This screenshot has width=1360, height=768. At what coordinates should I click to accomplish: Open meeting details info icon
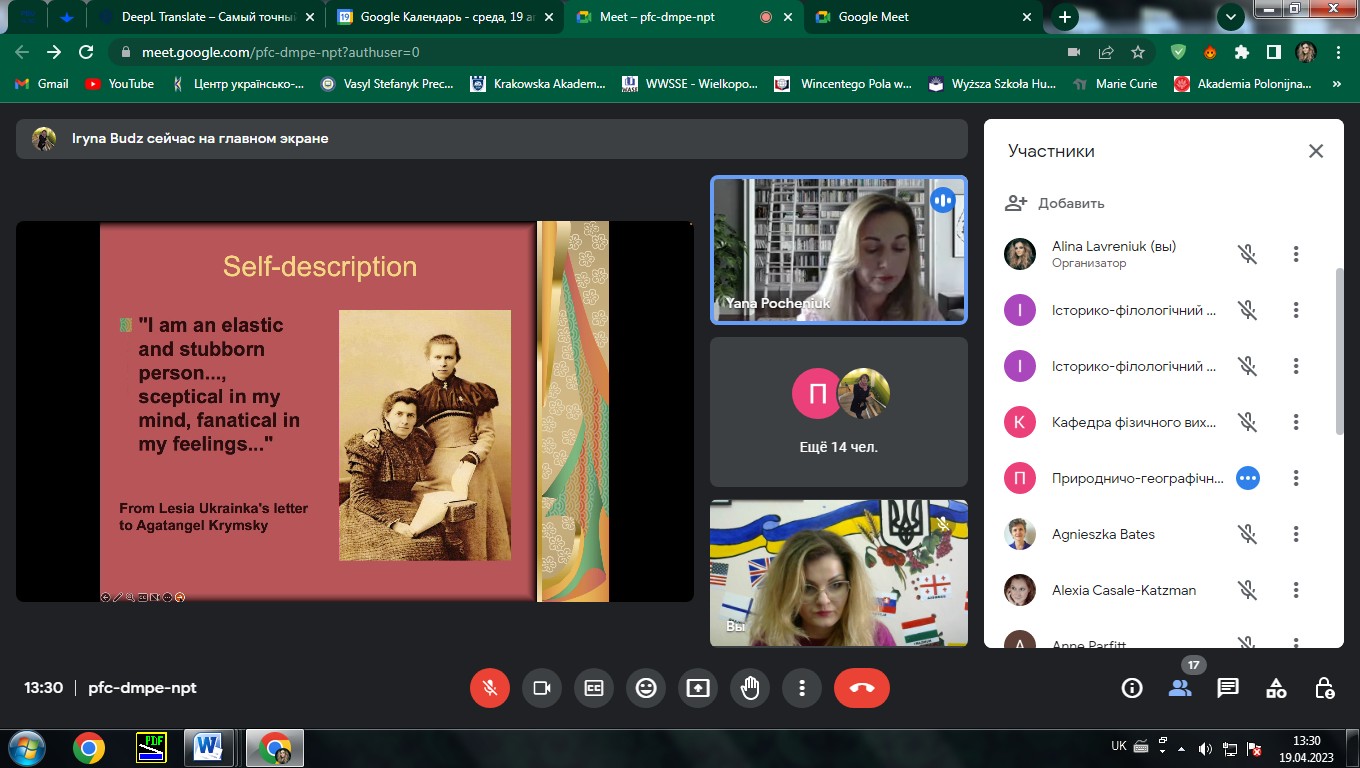1132,688
